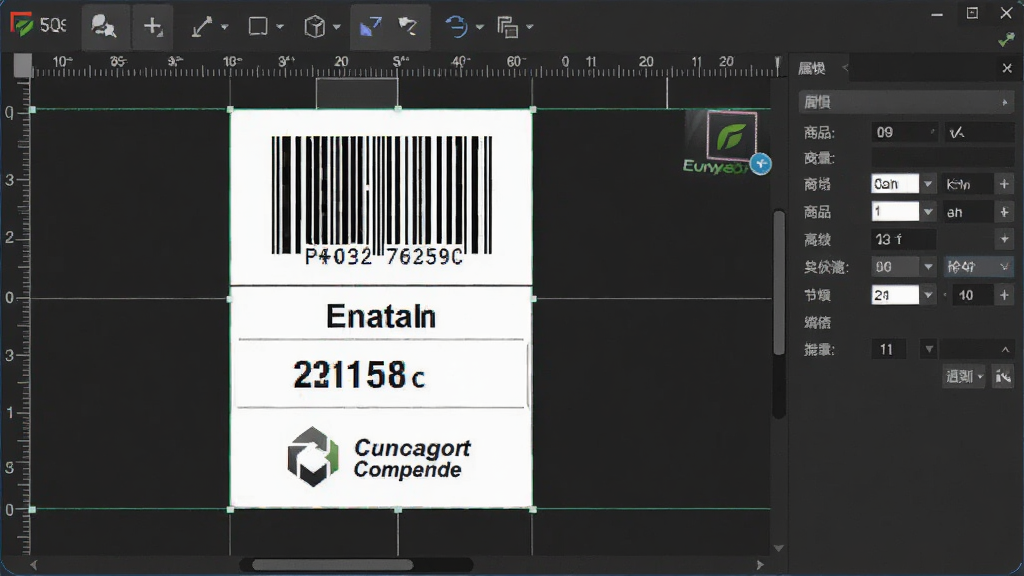The image size is (1024, 576).
Task: Click the ruler origin square at top-left corner
Action: coord(23,65)
